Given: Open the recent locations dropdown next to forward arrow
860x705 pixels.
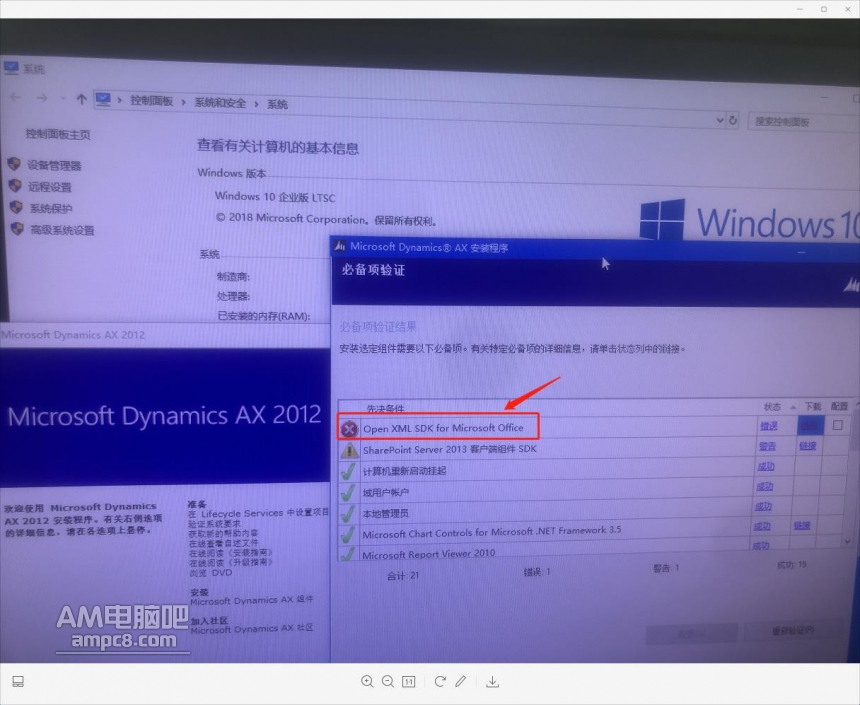Looking at the screenshot, I should pos(63,98).
